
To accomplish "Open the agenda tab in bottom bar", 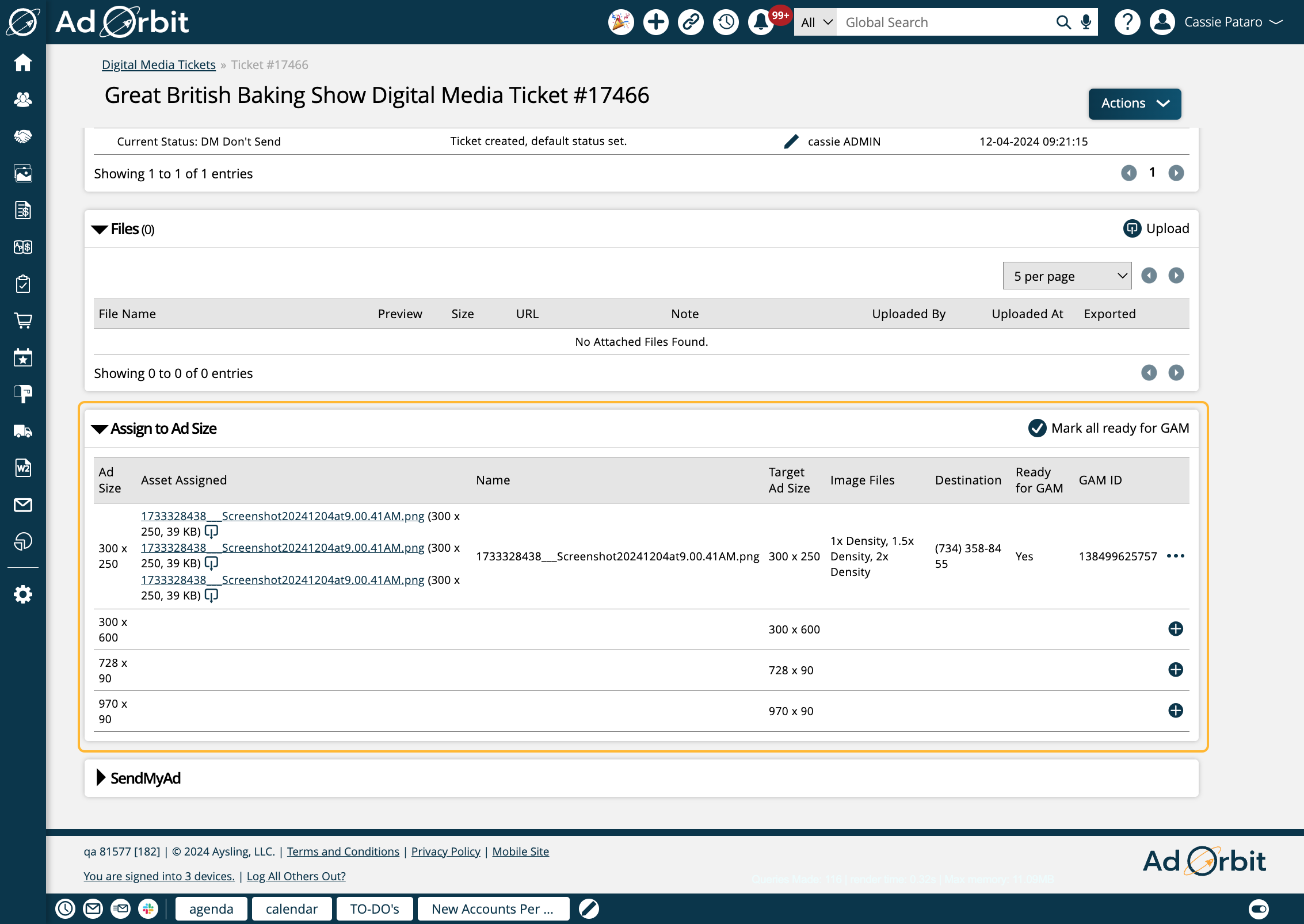I will [211, 909].
